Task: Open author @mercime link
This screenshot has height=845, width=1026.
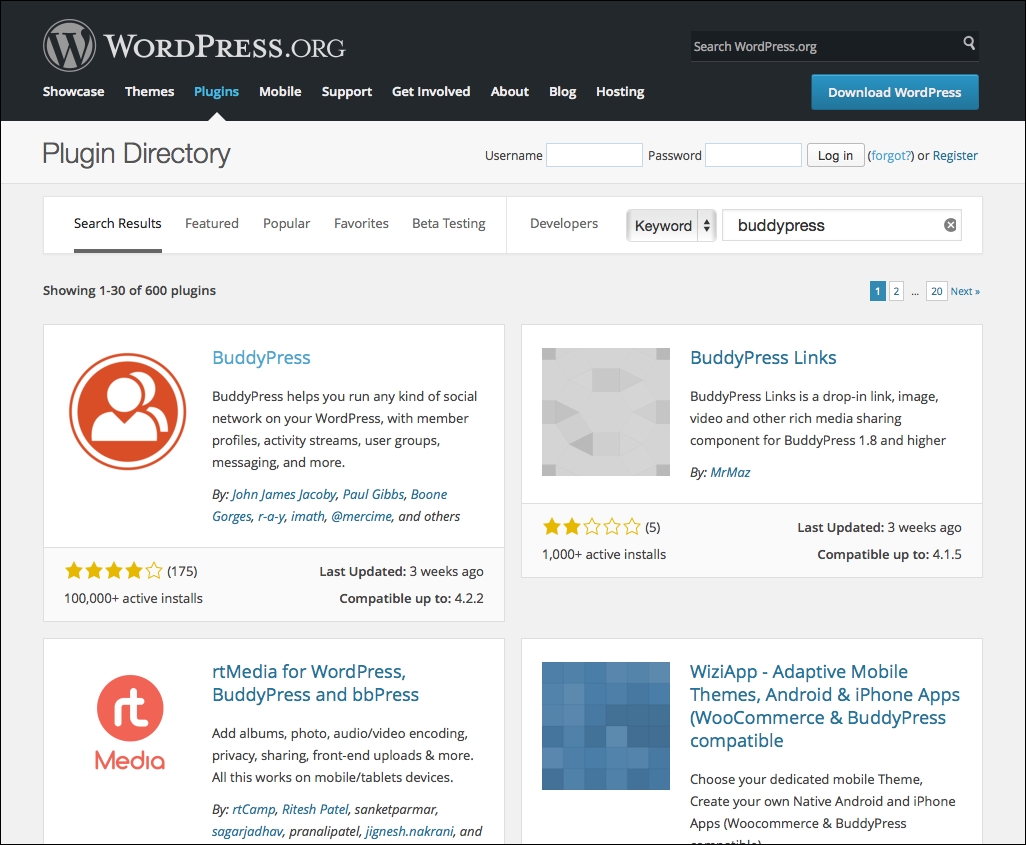Action: tap(361, 517)
